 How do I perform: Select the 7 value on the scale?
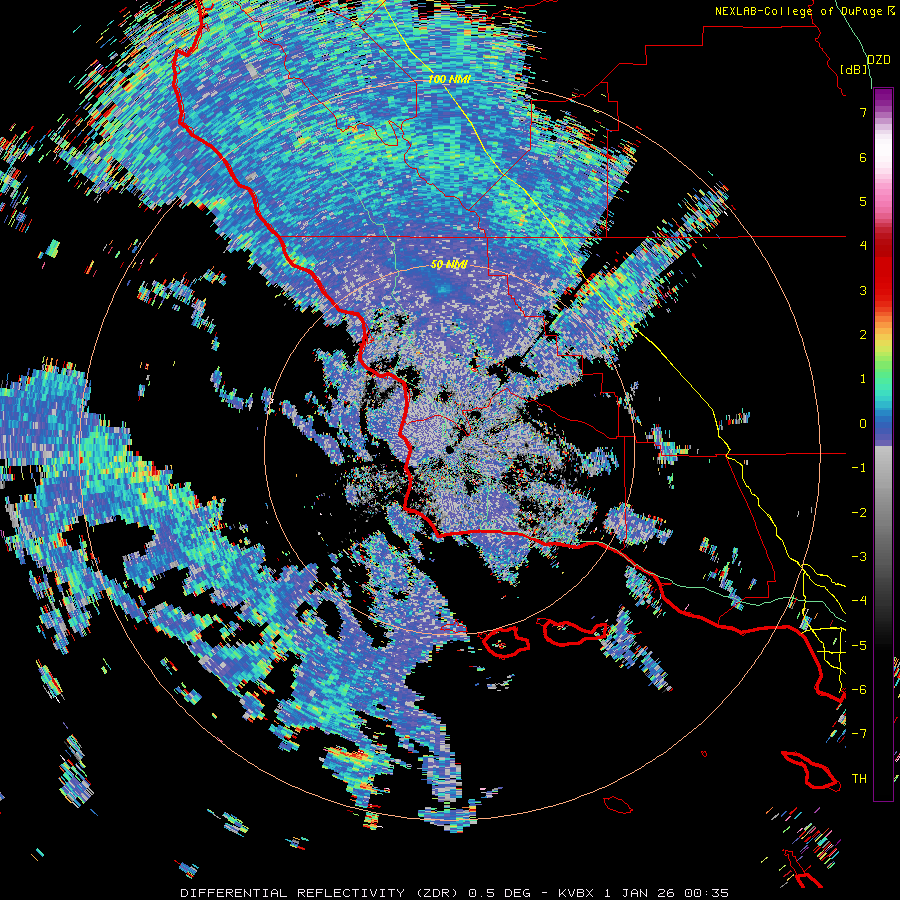pos(863,112)
